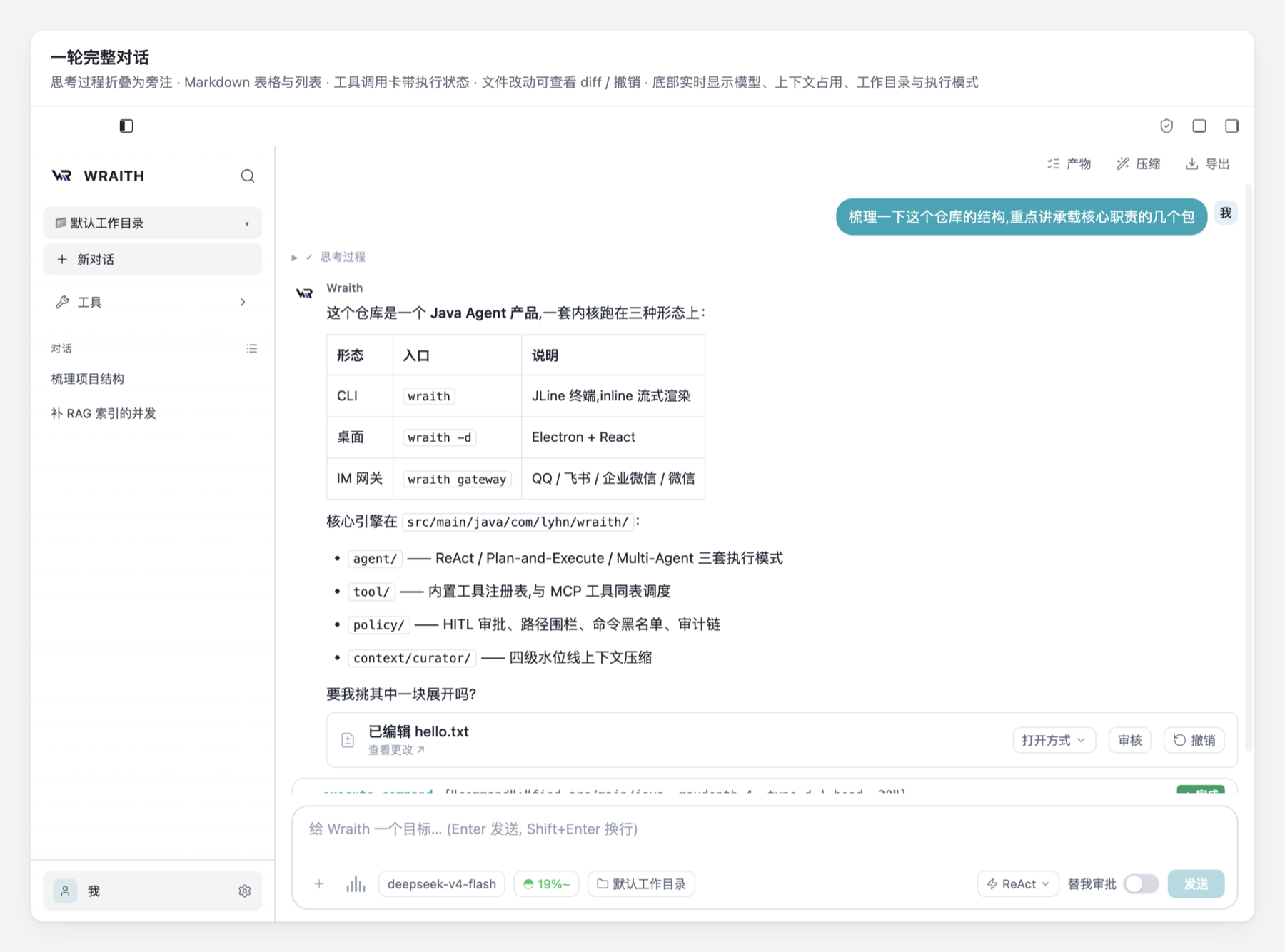Viewport: 1285px width, 952px height.
Task: Click the Wraith assistant avatar icon
Action: click(304, 293)
